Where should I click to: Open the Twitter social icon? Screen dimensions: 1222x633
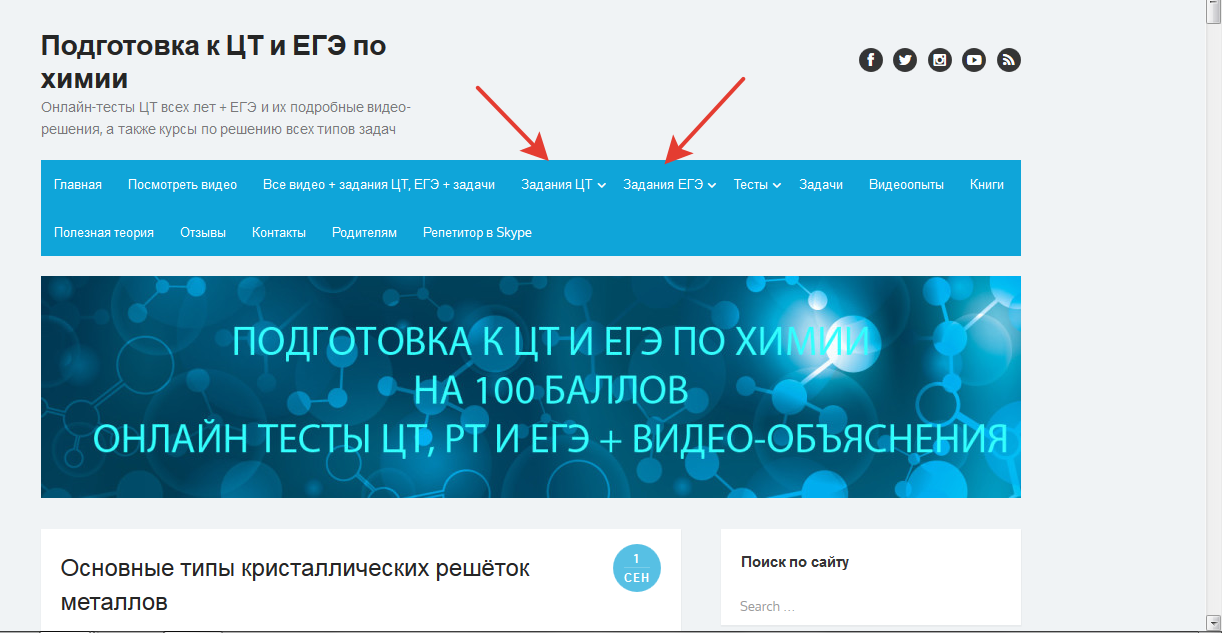click(905, 60)
